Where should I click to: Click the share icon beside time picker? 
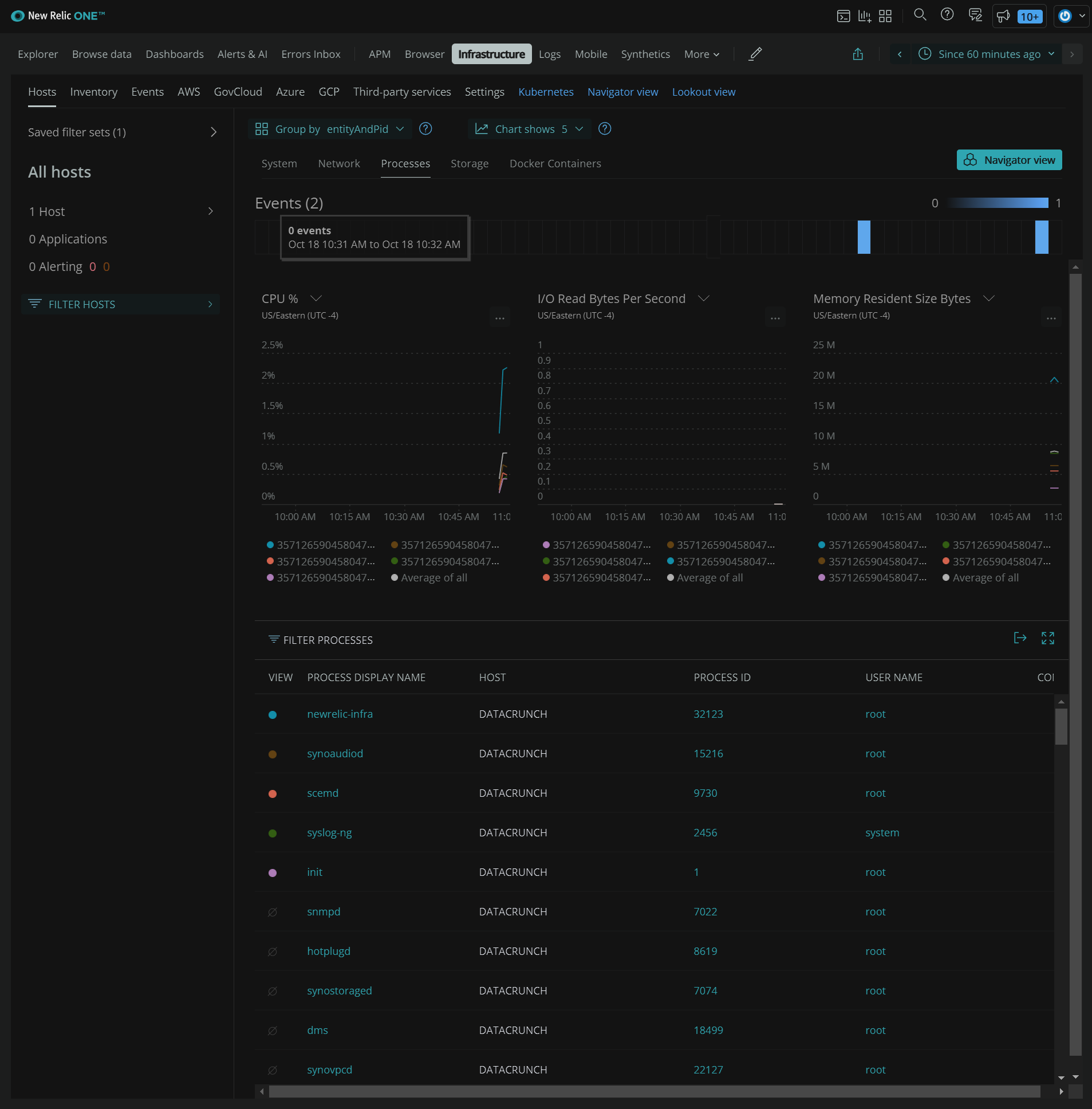point(857,54)
